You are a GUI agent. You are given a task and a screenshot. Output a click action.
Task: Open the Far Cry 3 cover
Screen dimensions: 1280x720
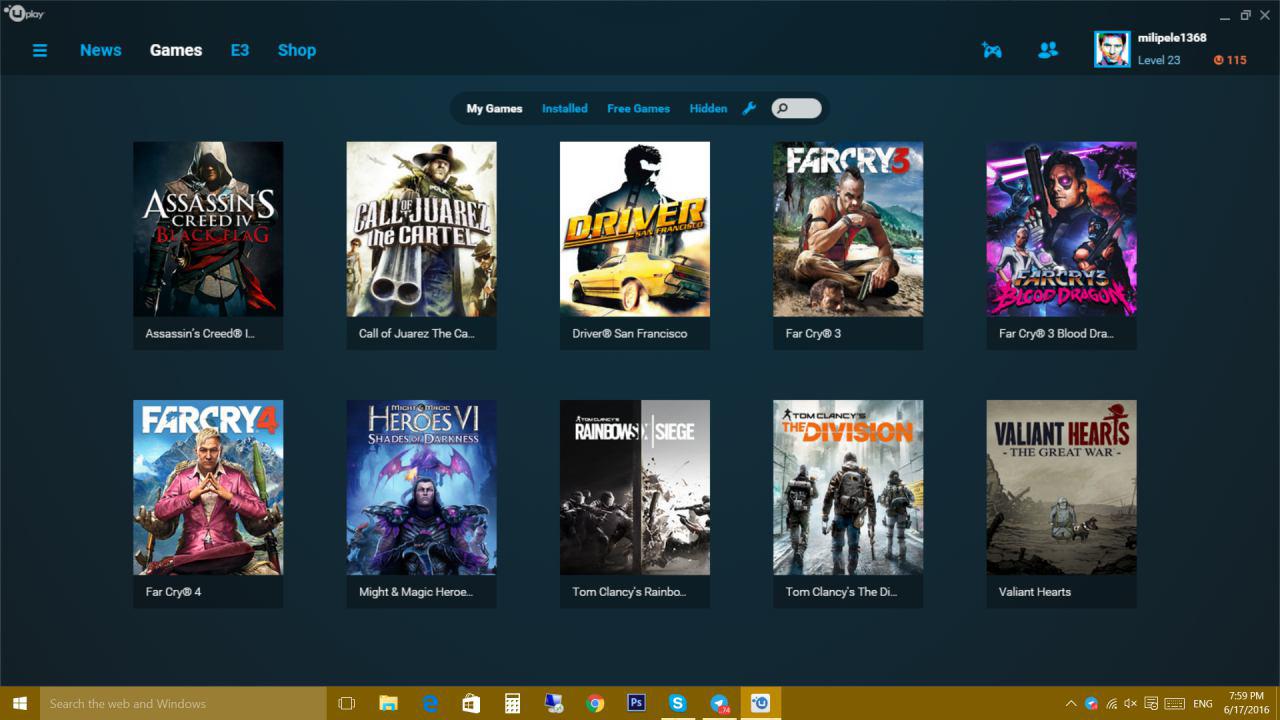(x=848, y=229)
